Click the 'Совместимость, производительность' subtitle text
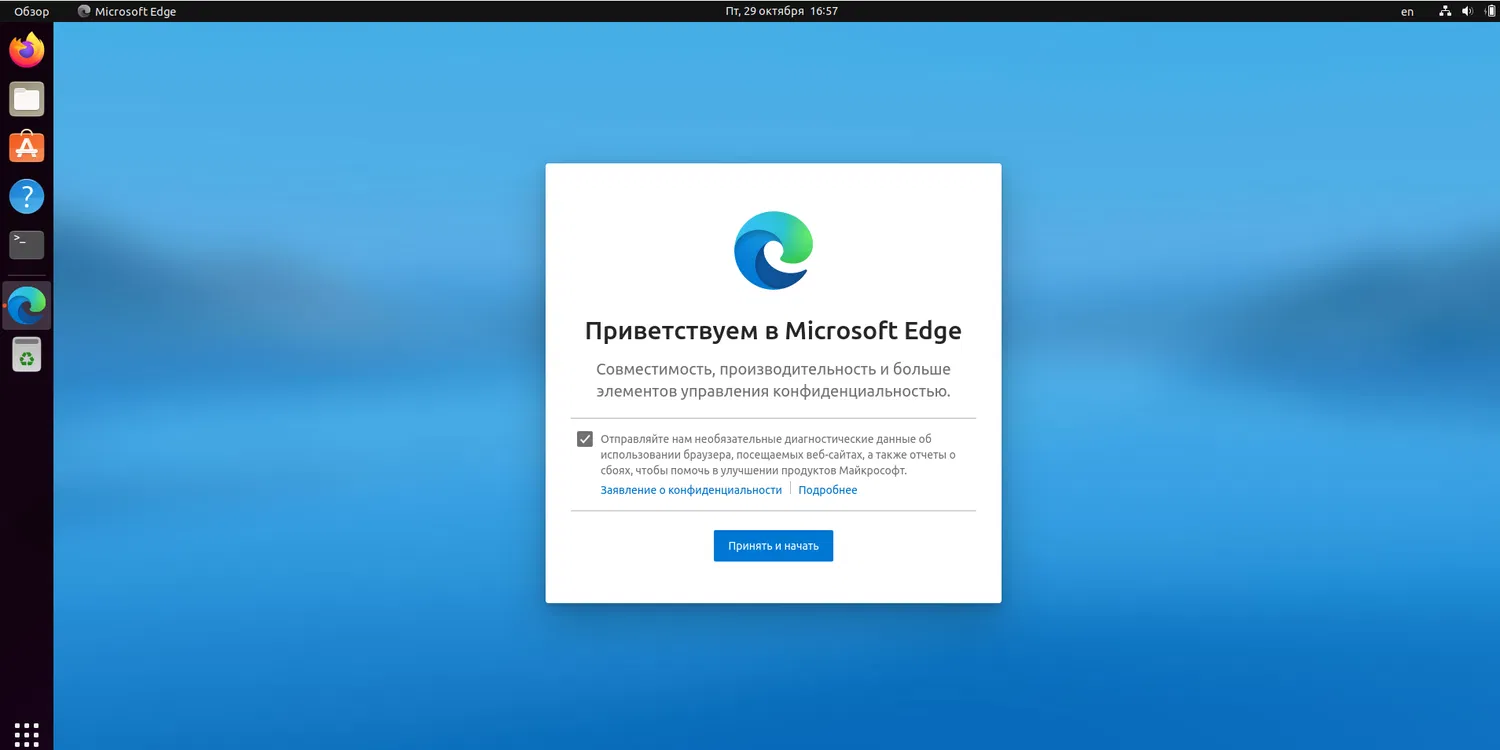 coord(773,380)
